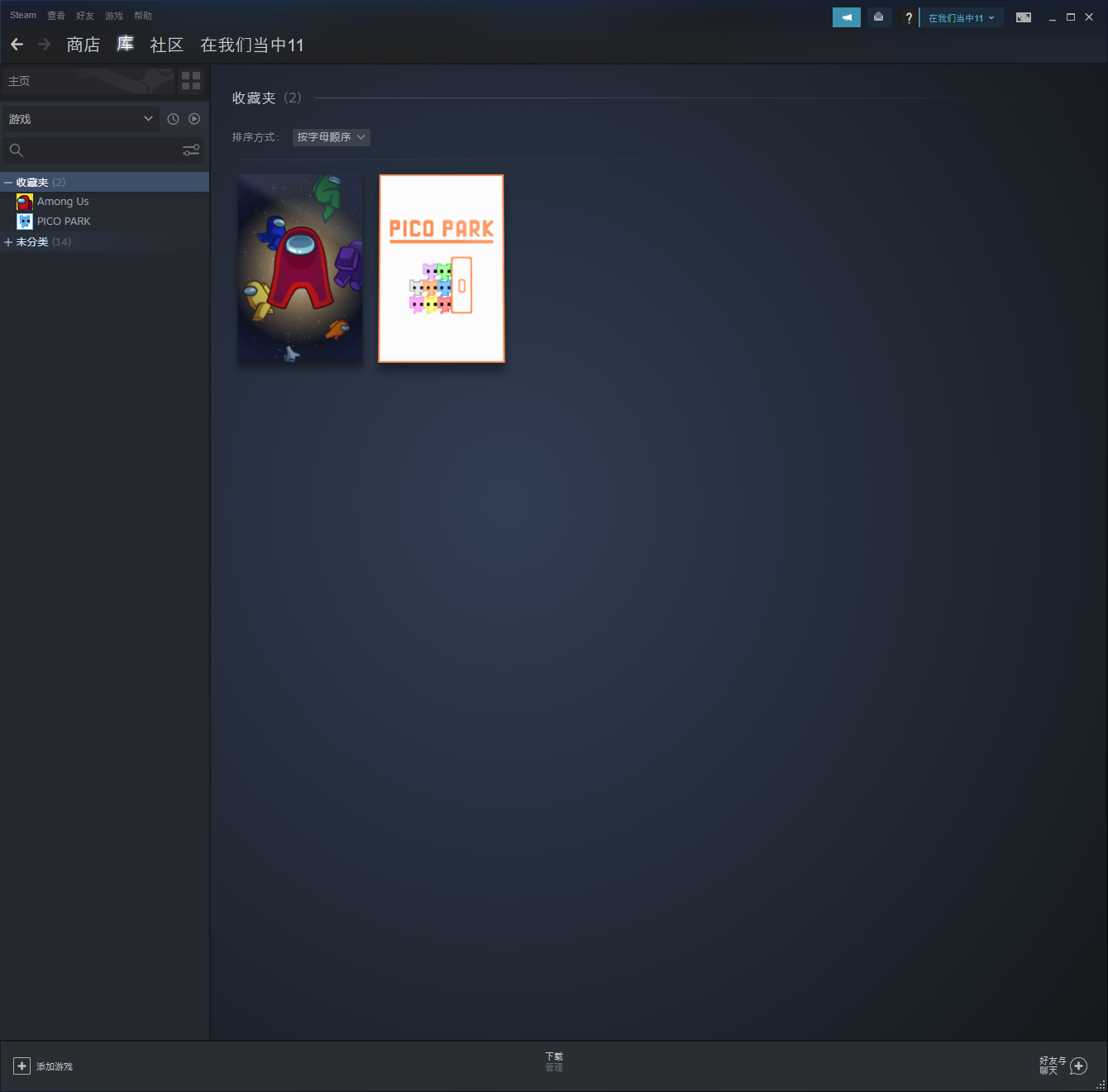Open the 游戏 menu in menu bar
1108x1092 pixels.
[114, 16]
